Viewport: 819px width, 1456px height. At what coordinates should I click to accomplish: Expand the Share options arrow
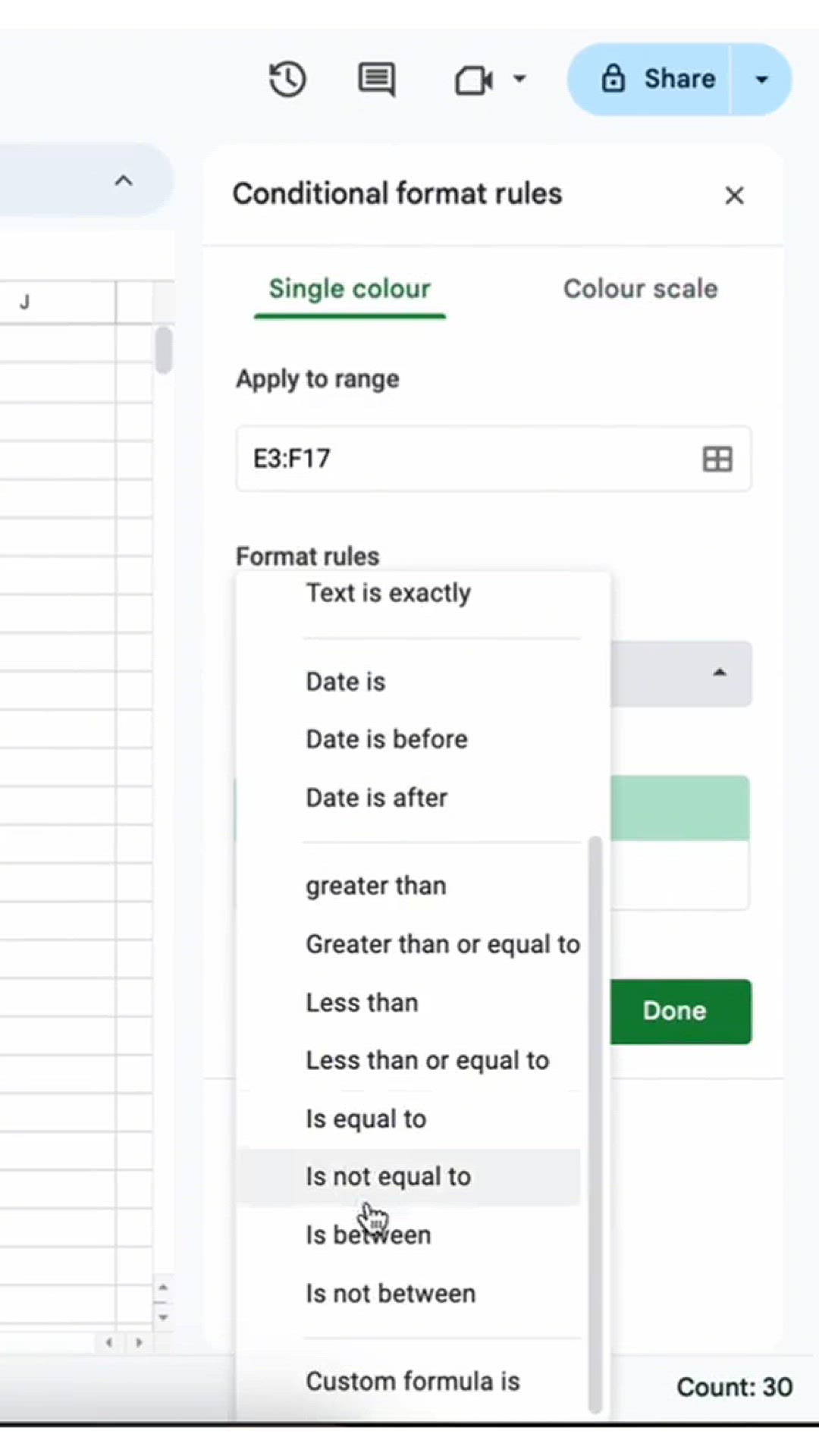point(761,79)
